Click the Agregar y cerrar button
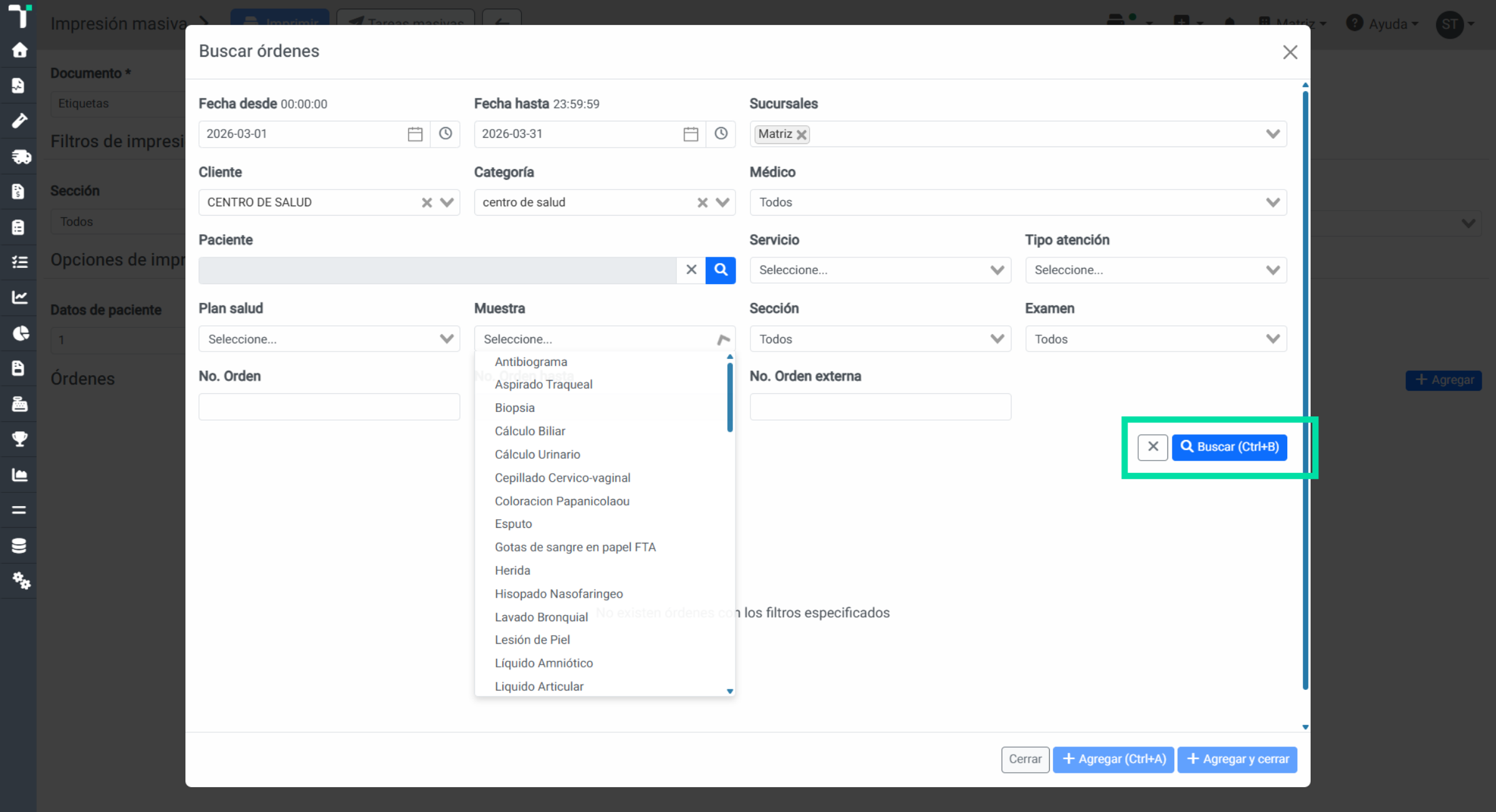The image size is (1496, 812). click(1237, 759)
